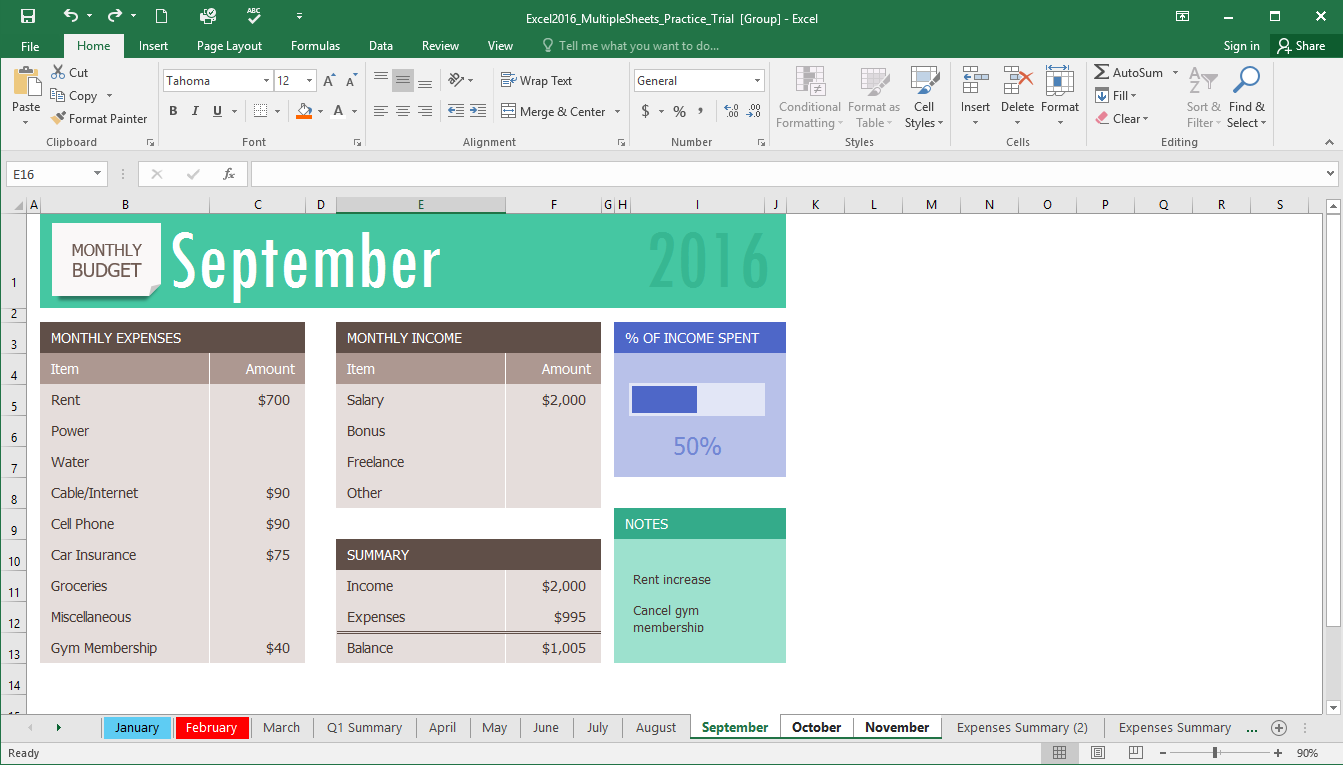This screenshot has height=765, width=1343.
Task: Open the Tahoma font name dropdown
Action: pos(266,81)
